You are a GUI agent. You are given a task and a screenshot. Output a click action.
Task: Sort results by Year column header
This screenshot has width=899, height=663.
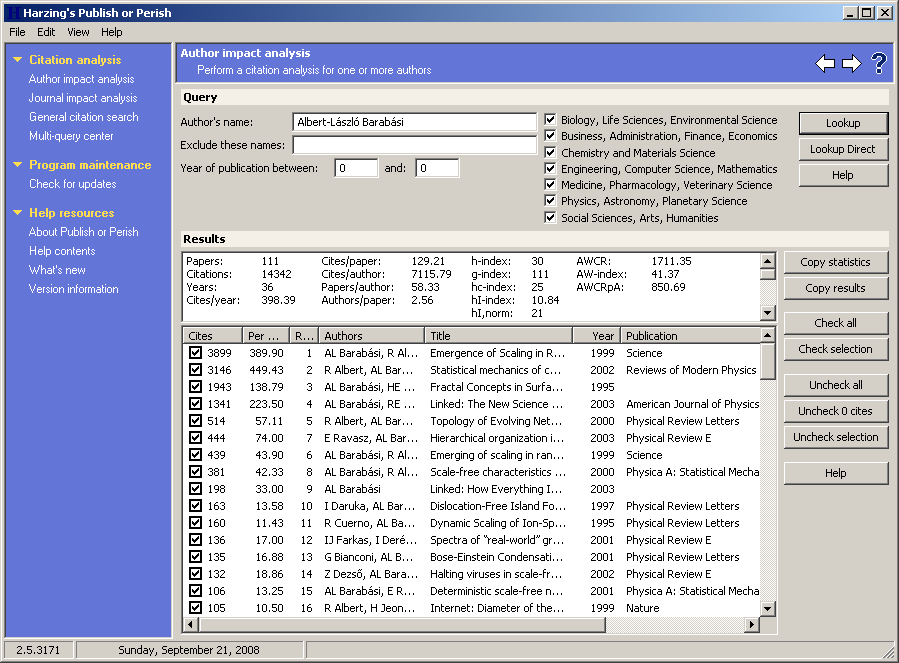[597, 336]
